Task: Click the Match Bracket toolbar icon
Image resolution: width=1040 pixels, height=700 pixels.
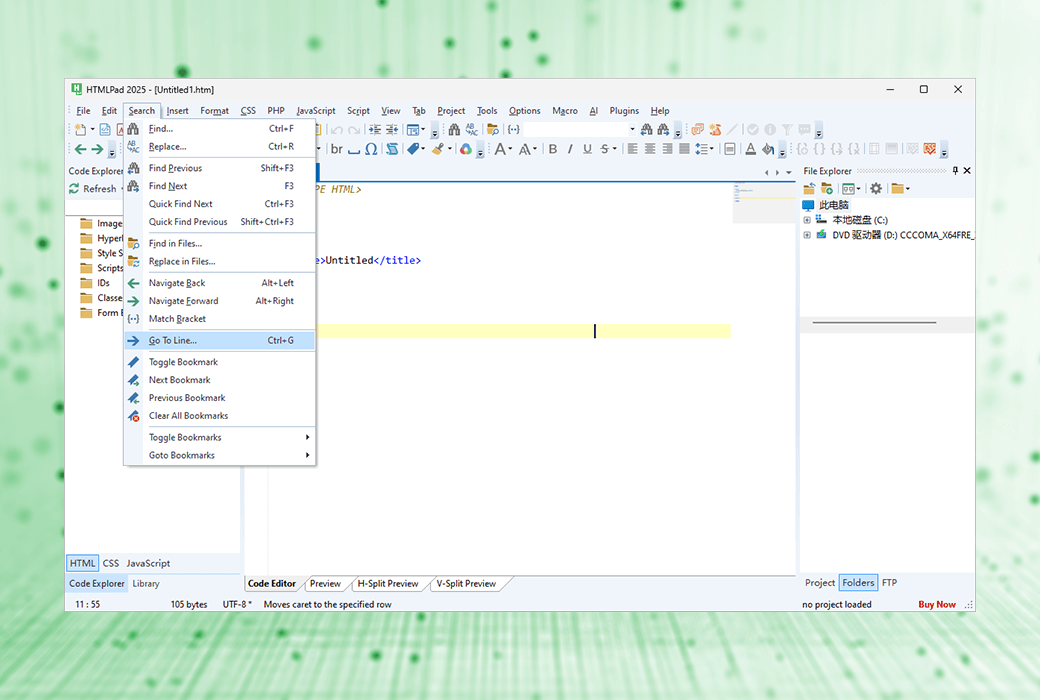Action: (x=513, y=129)
